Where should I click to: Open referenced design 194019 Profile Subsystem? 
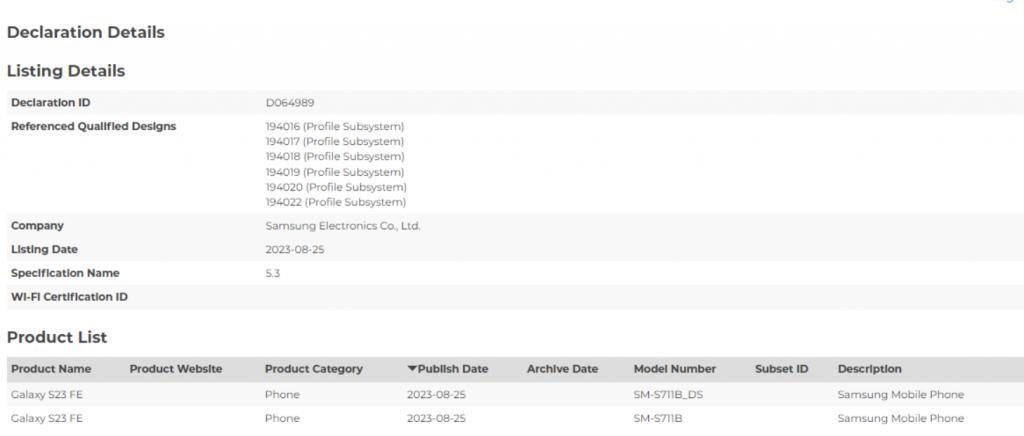(335, 172)
